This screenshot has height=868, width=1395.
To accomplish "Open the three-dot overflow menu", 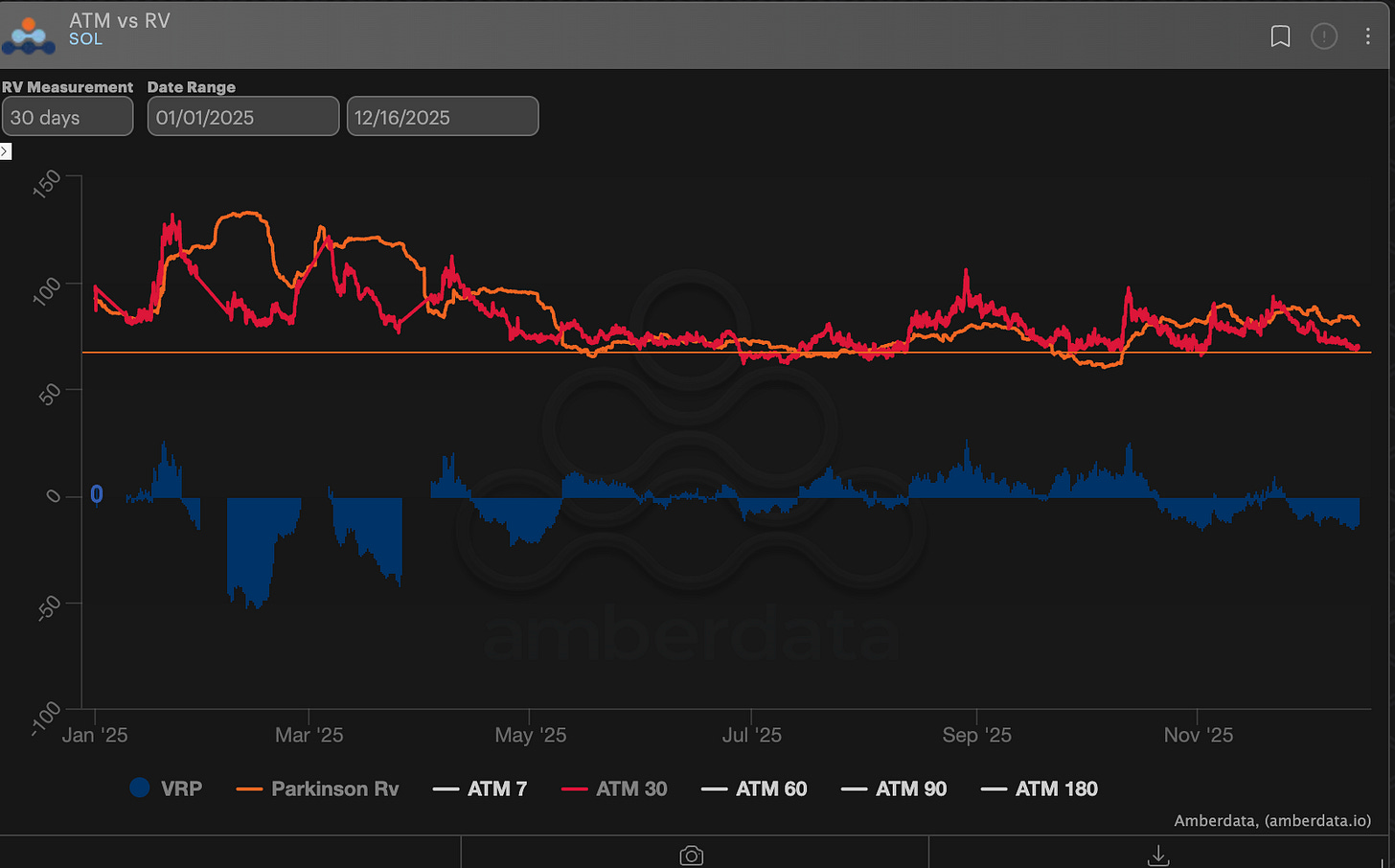I will (x=1368, y=35).
